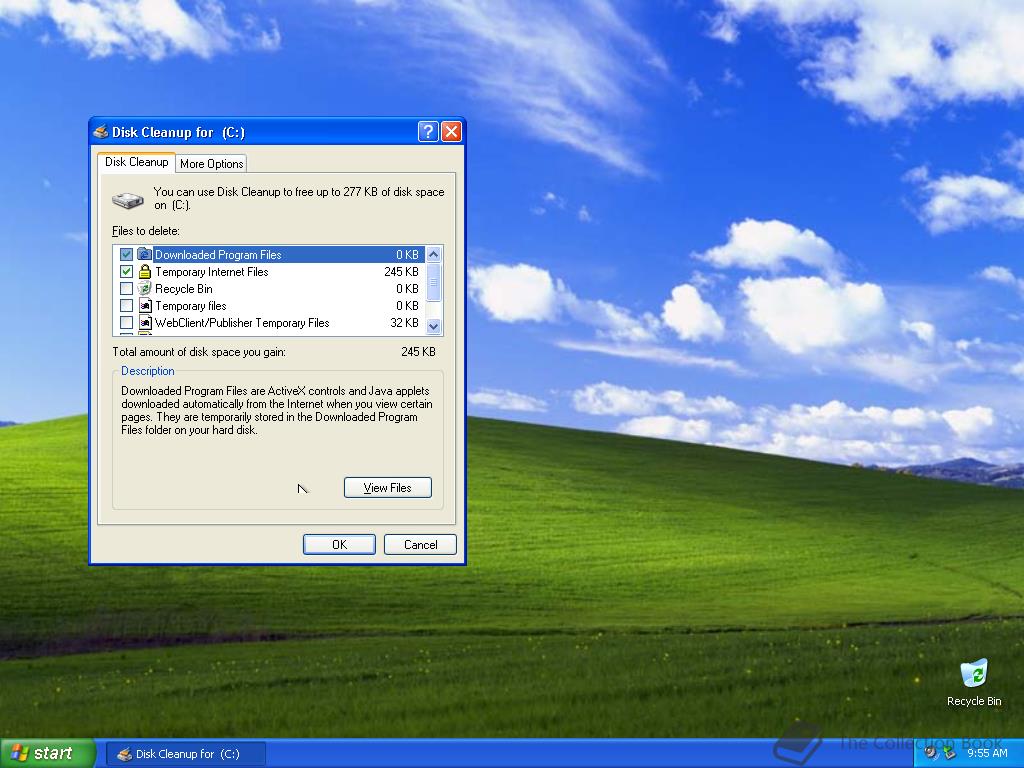Screen dimensions: 1024x768
Task: Click the WebClient/Publisher Temporary Files row icon
Action: click(x=144, y=323)
